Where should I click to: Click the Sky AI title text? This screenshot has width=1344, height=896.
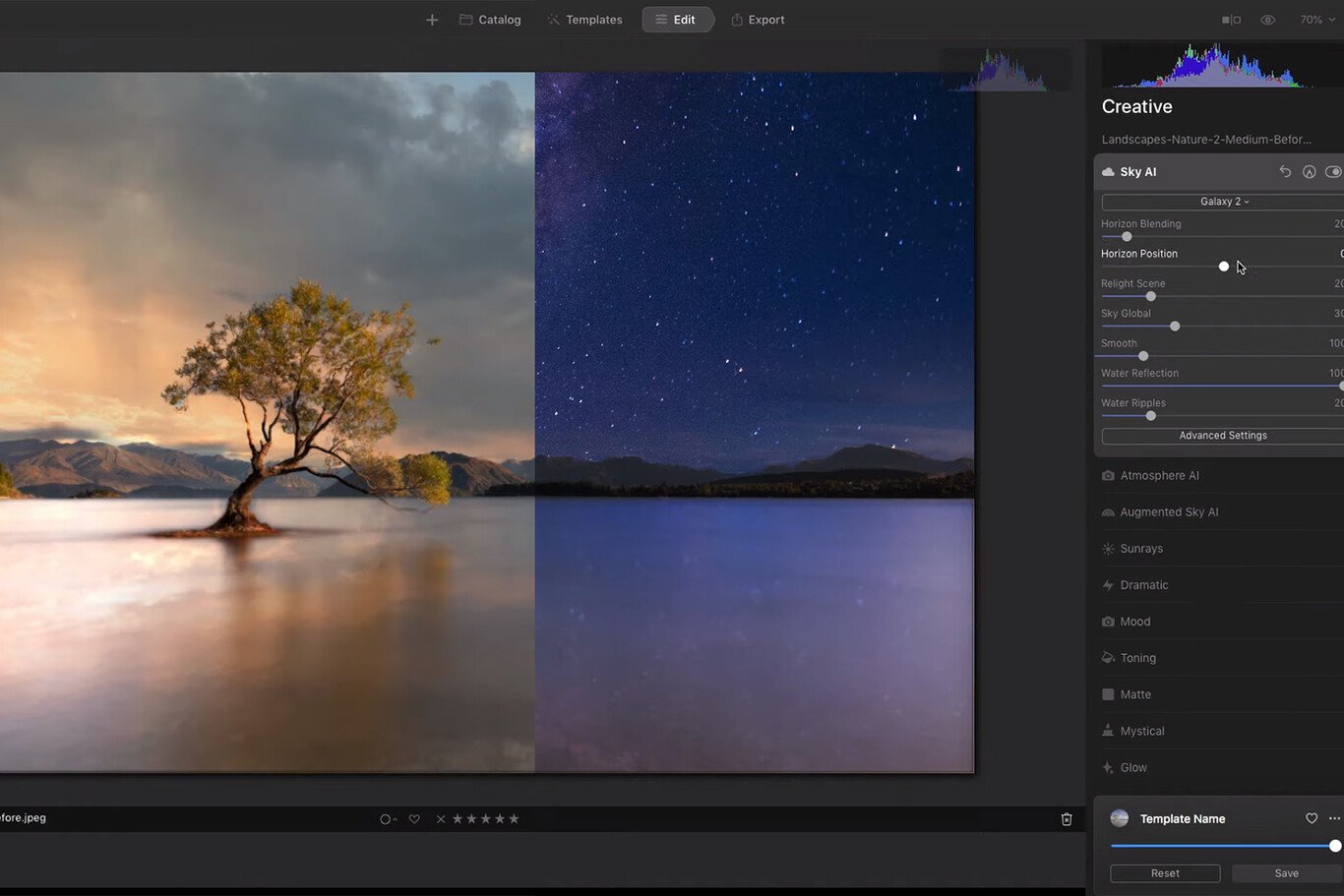(x=1138, y=172)
